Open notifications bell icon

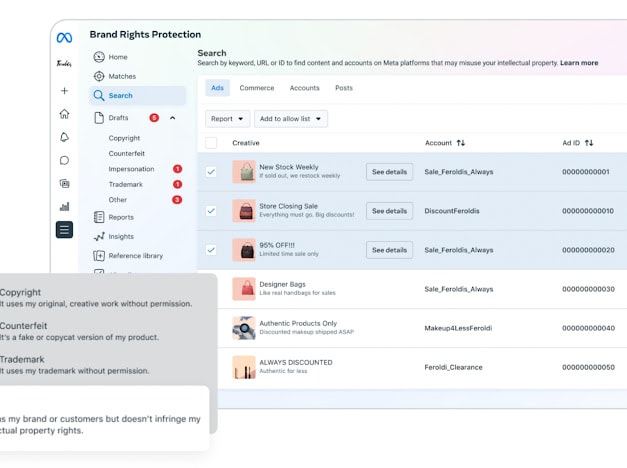point(64,137)
